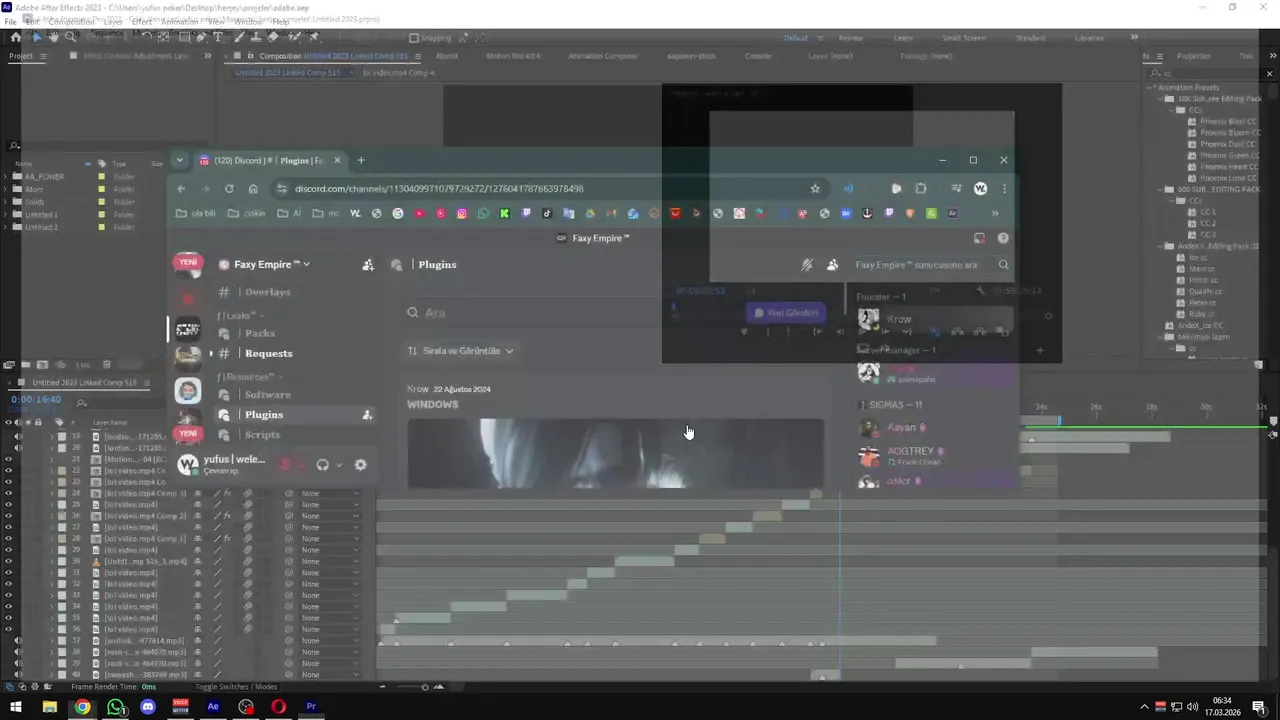The height and width of the screenshot is (720, 1280).
Task: Click Toggle Switches / Modes
Action: point(236,687)
